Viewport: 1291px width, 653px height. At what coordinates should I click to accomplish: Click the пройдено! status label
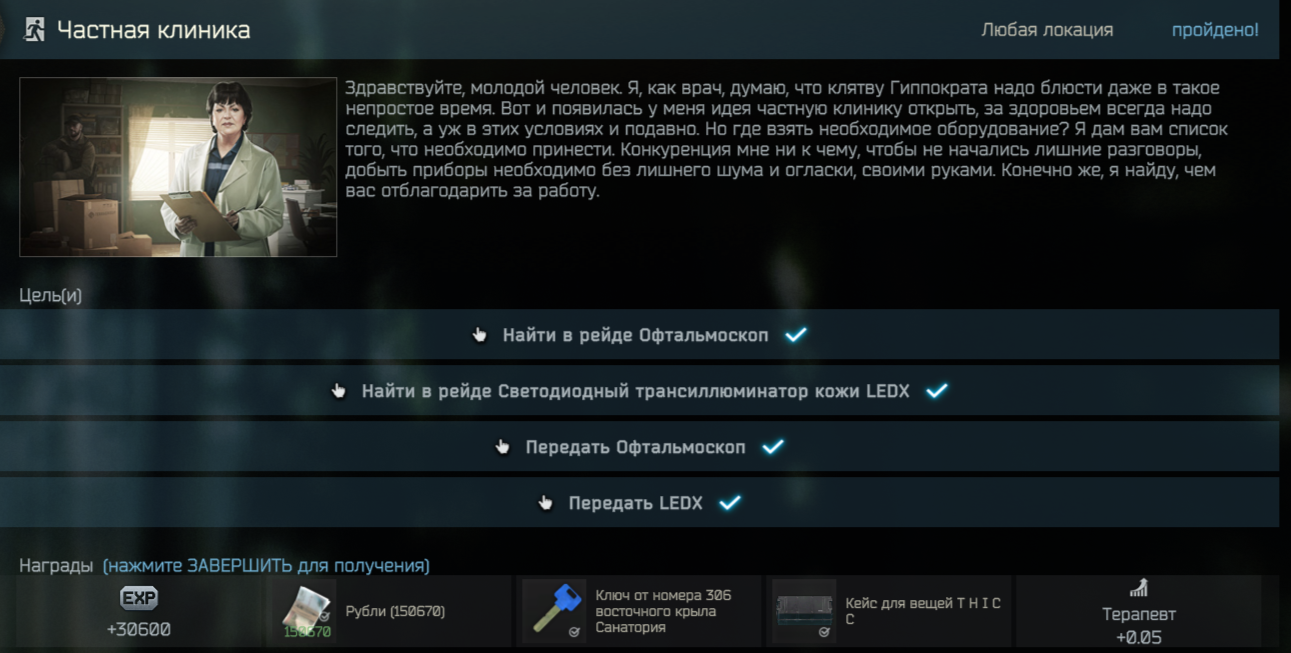[x=1215, y=30]
